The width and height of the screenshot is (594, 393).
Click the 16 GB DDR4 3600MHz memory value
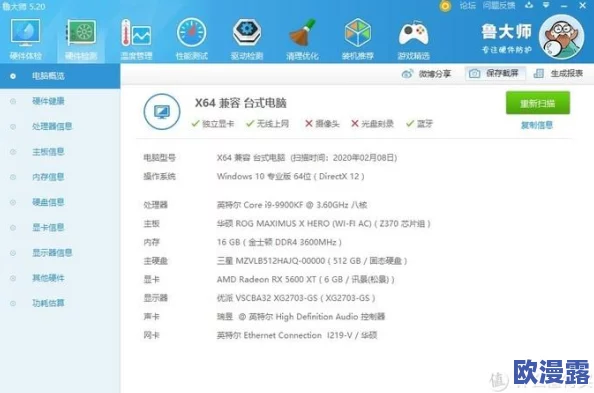pyautogui.click(x=279, y=242)
